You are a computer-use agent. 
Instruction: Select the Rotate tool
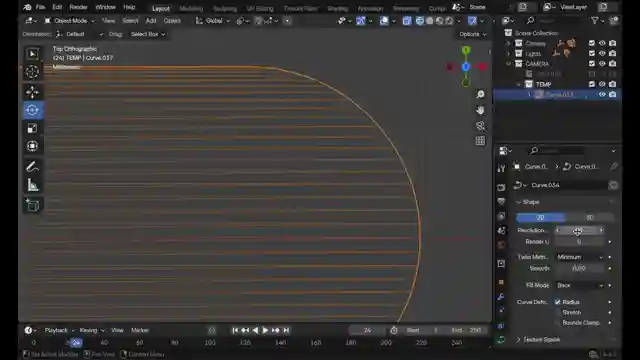[32, 110]
